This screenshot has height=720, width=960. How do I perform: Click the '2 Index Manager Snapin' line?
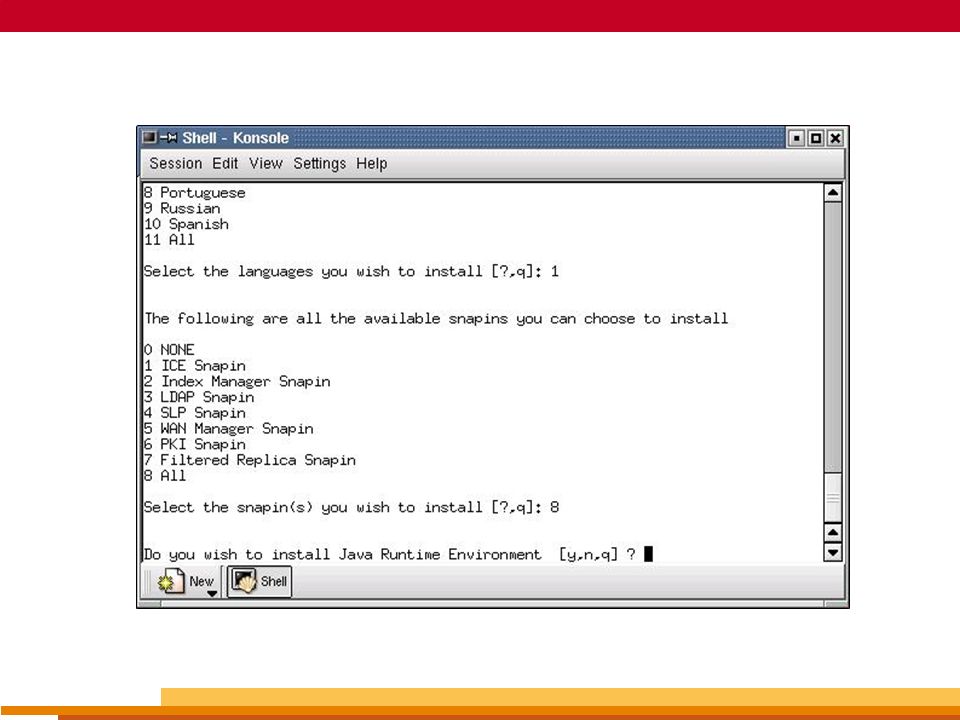tap(237, 381)
